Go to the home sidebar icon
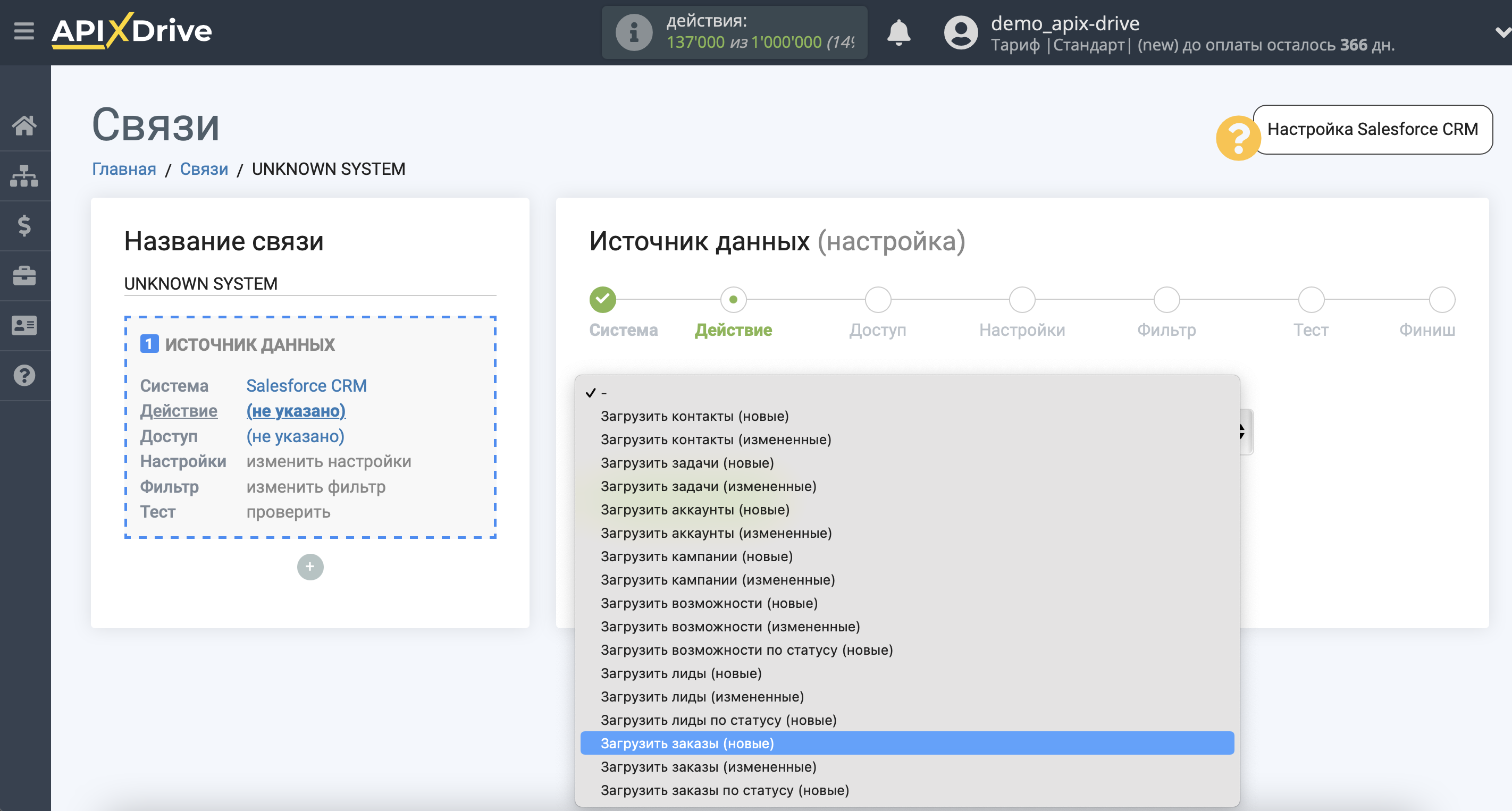This screenshot has height=811, width=1512. [x=24, y=125]
